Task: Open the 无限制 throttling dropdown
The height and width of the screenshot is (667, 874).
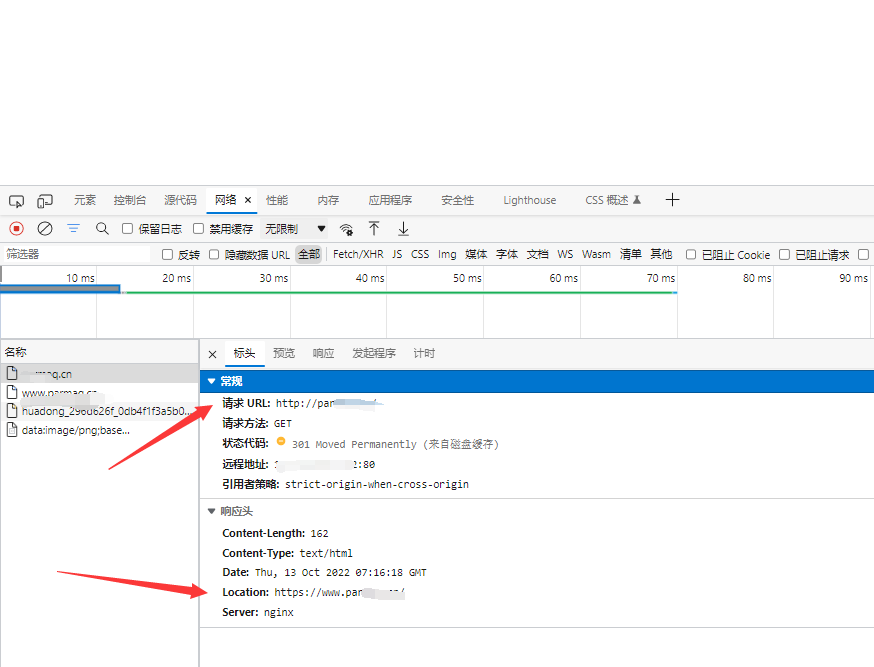Action: (290, 228)
